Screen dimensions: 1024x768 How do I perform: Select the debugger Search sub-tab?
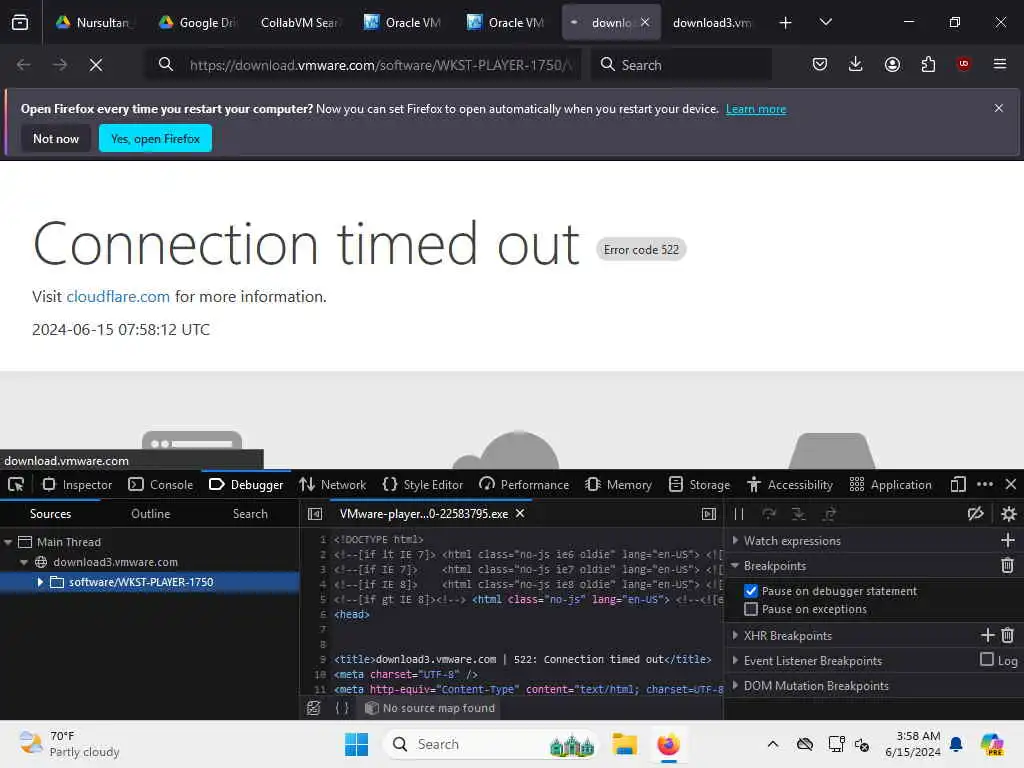250,514
